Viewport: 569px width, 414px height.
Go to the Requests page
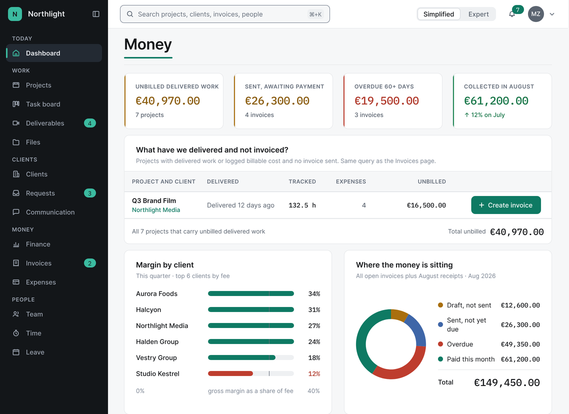point(54,193)
